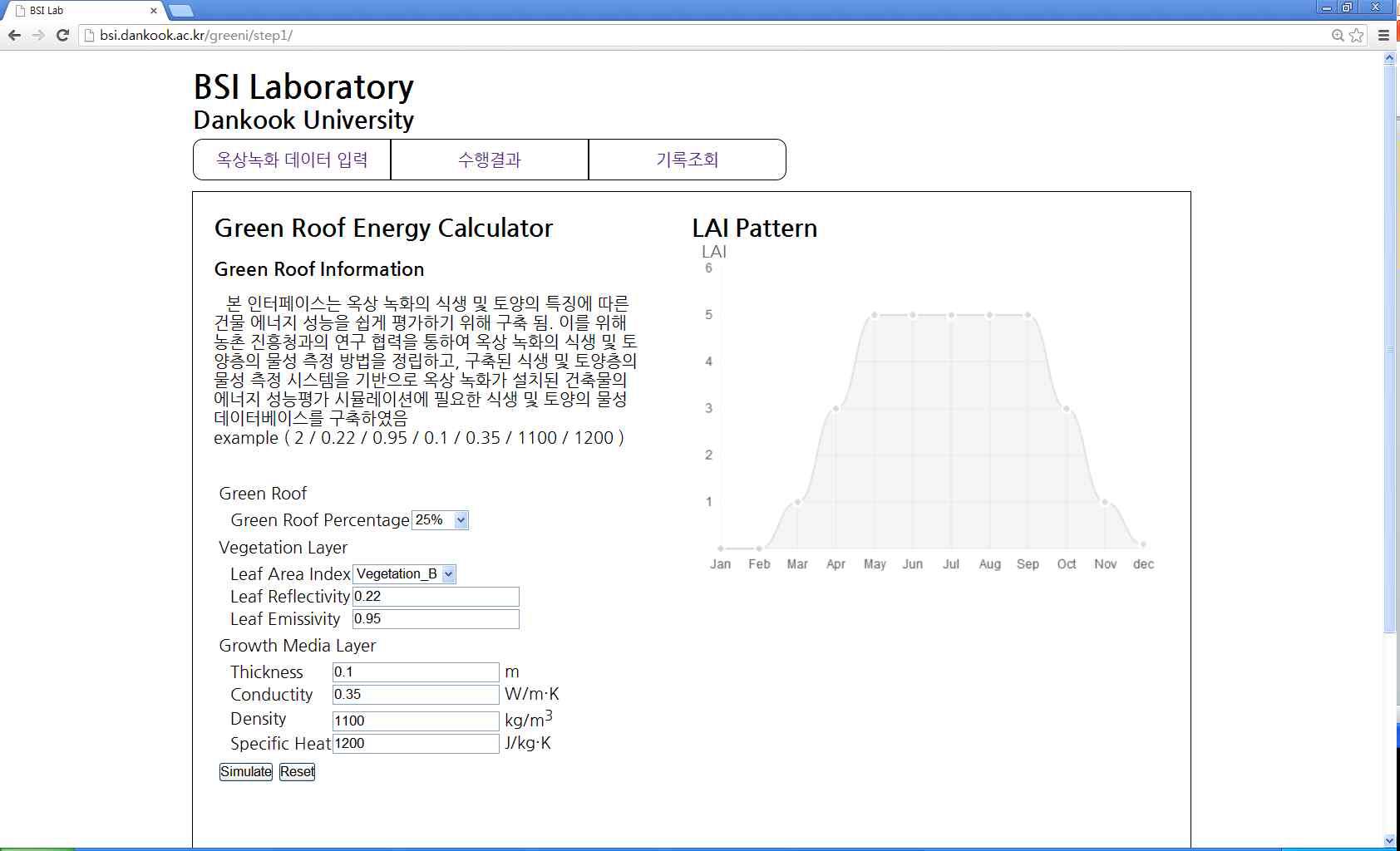This screenshot has width=1400, height=851.
Task: Click the Vegetation Layer label
Action: [283, 548]
